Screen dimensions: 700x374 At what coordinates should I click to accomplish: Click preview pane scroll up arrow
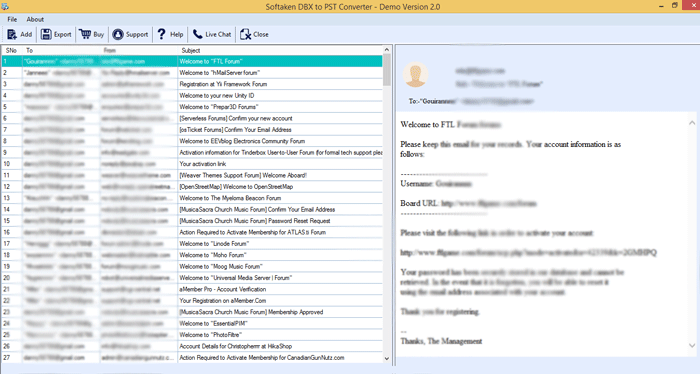[692, 123]
